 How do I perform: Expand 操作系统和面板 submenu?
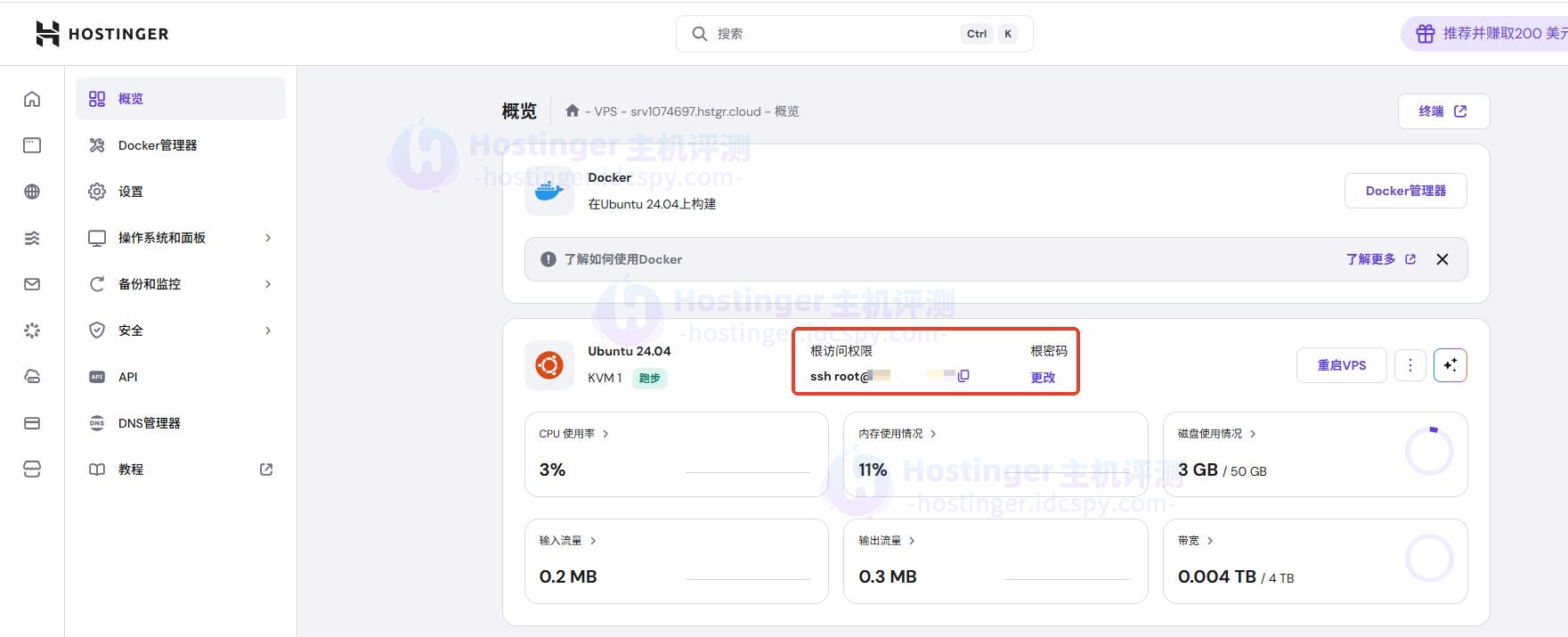[x=181, y=238]
